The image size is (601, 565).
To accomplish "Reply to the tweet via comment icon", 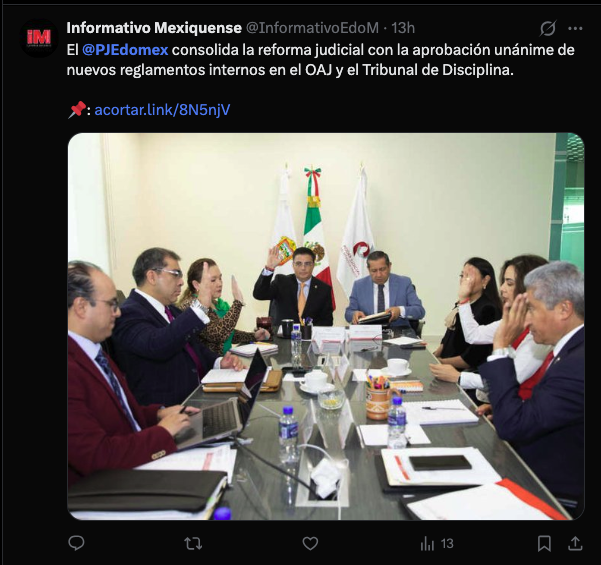I will (x=76, y=543).
